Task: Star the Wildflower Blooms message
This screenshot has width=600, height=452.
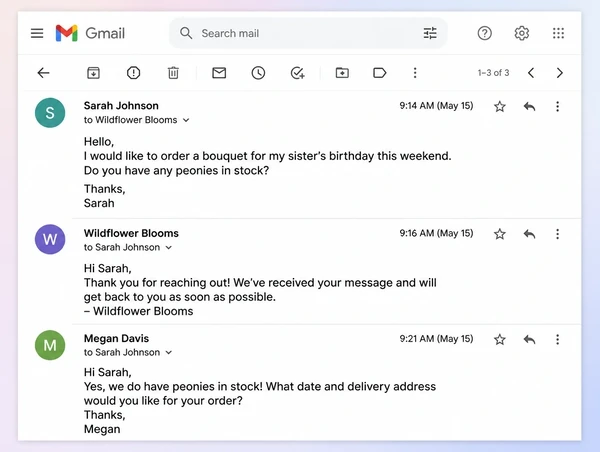Action: (500, 234)
